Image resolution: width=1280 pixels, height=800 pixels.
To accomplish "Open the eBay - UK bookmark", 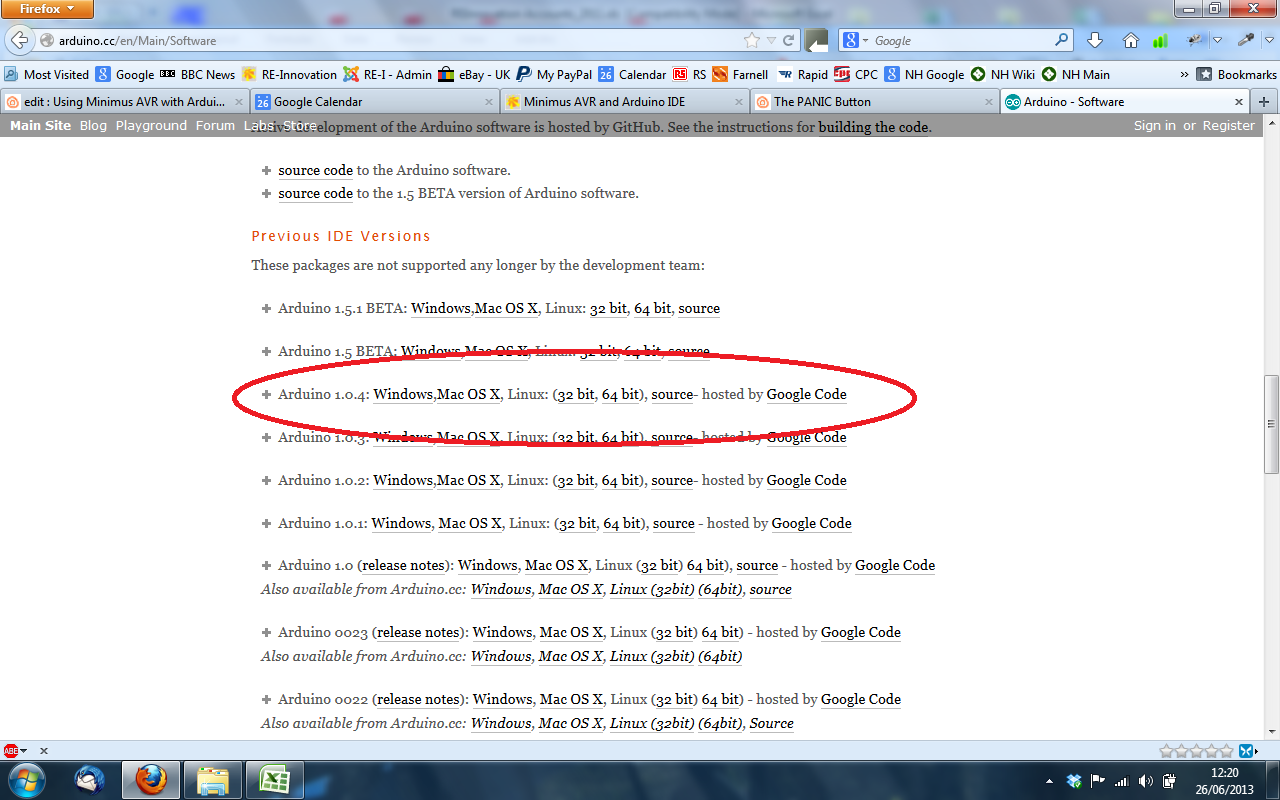I will (475, 74).
